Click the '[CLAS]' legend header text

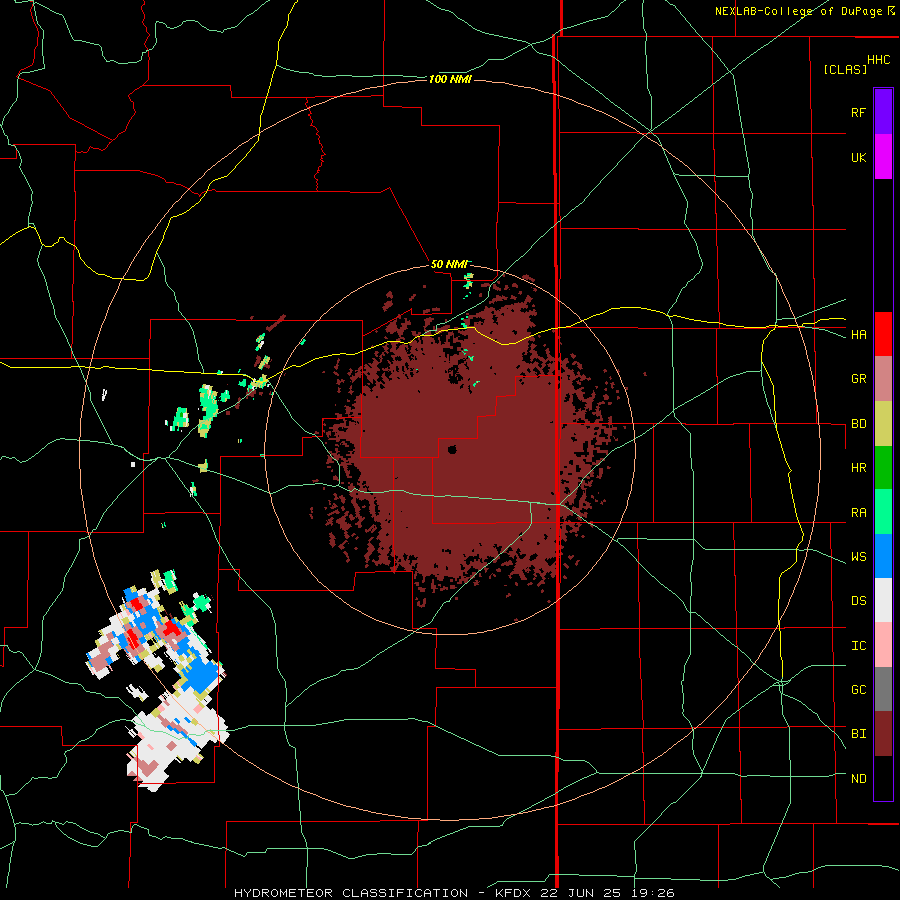(845, 70)
